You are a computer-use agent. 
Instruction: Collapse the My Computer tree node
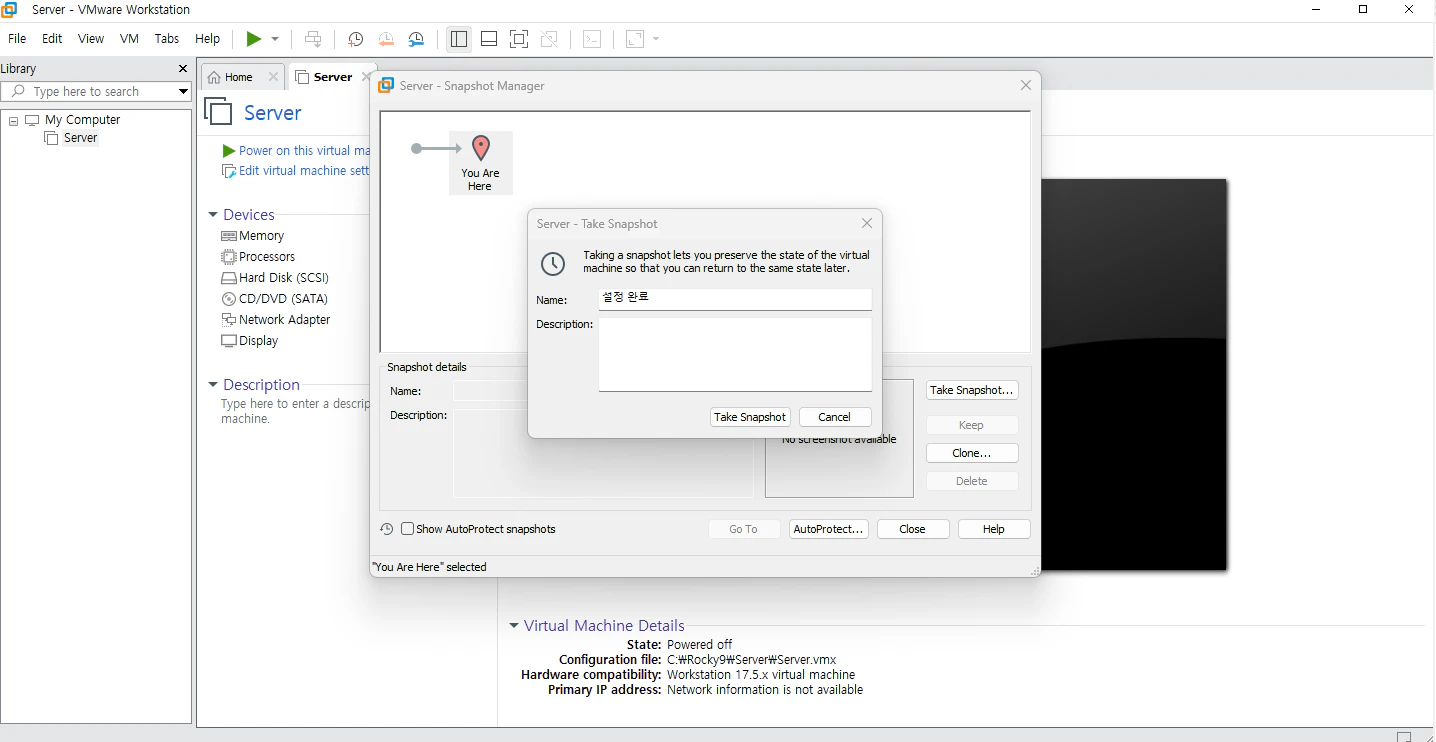[14, 120]
